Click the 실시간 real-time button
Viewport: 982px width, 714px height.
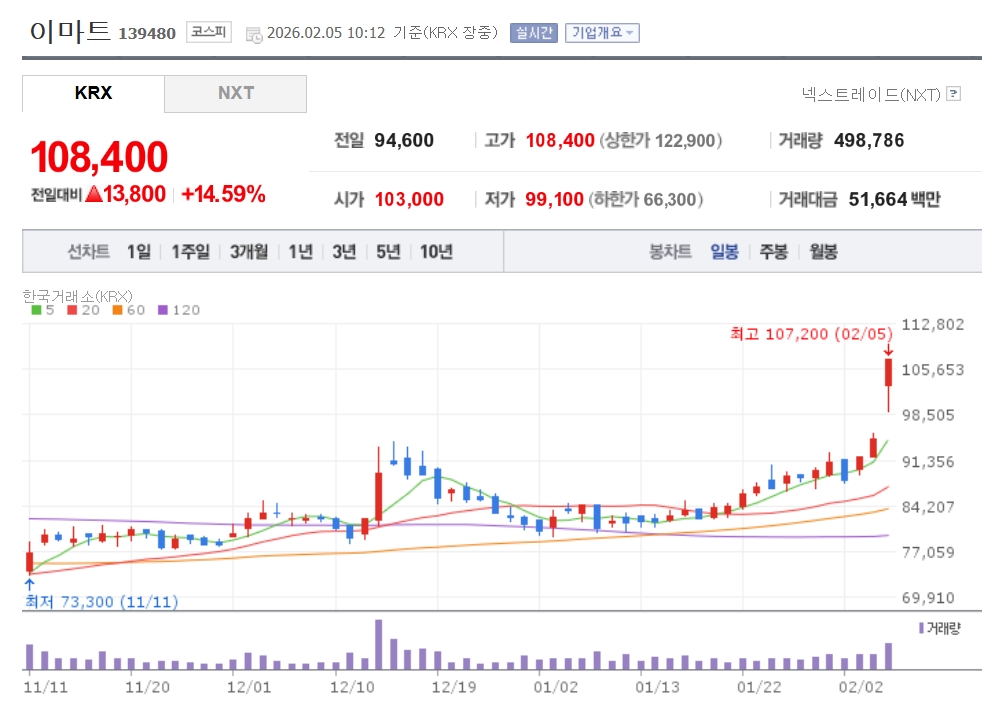click(533, 33)
